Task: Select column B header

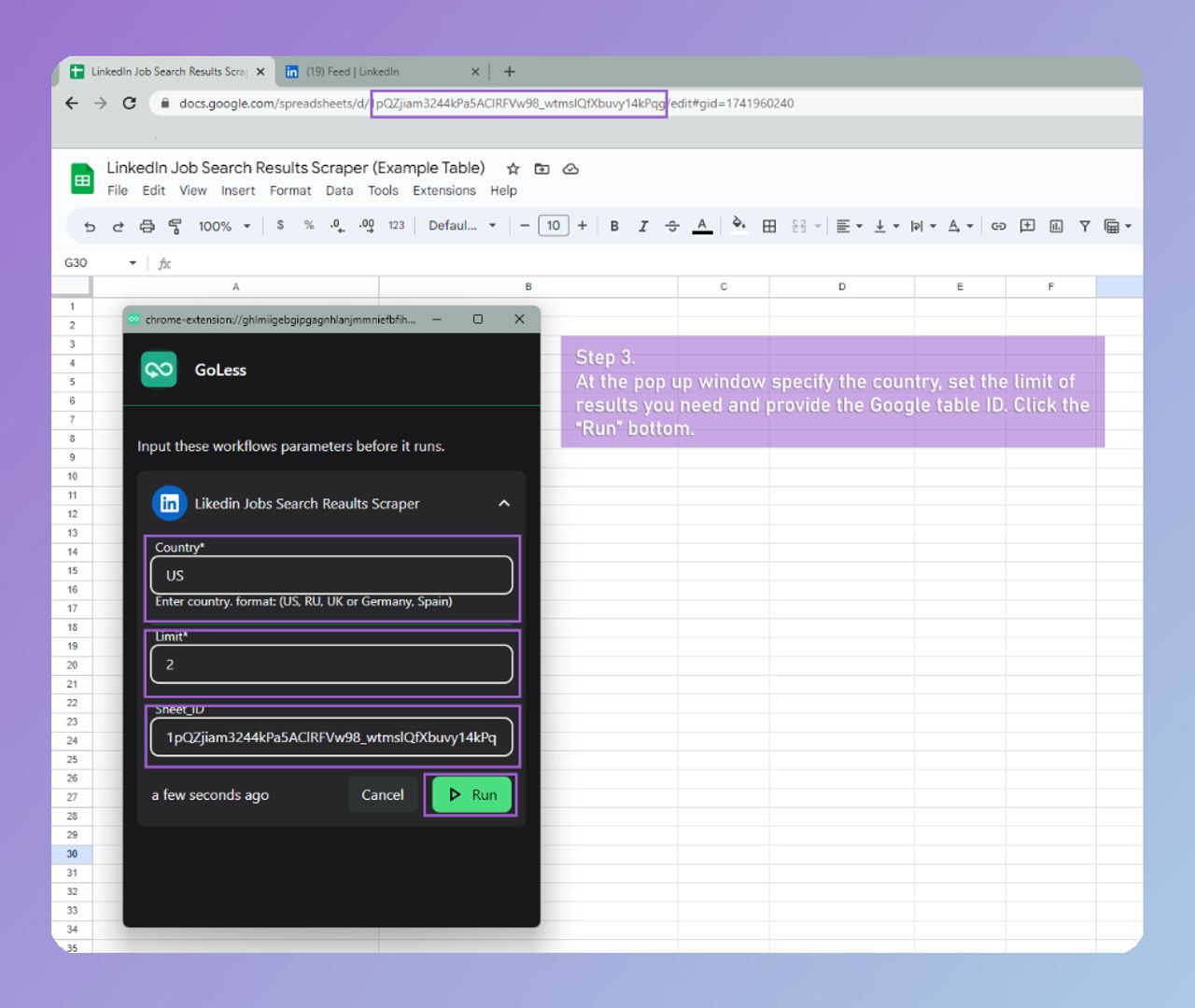Action: click(x=528, y=287)
